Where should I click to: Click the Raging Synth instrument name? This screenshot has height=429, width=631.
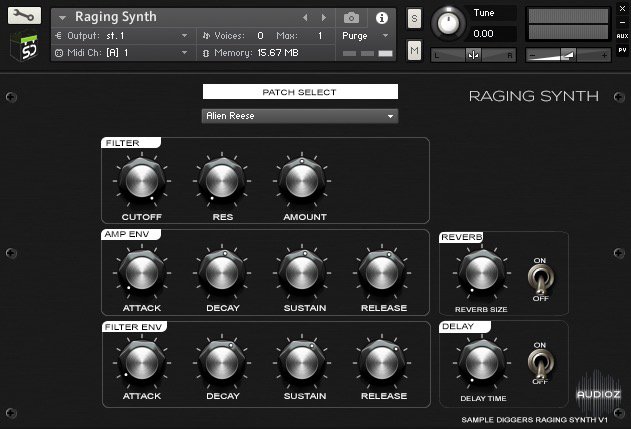[x=116, y=17]
